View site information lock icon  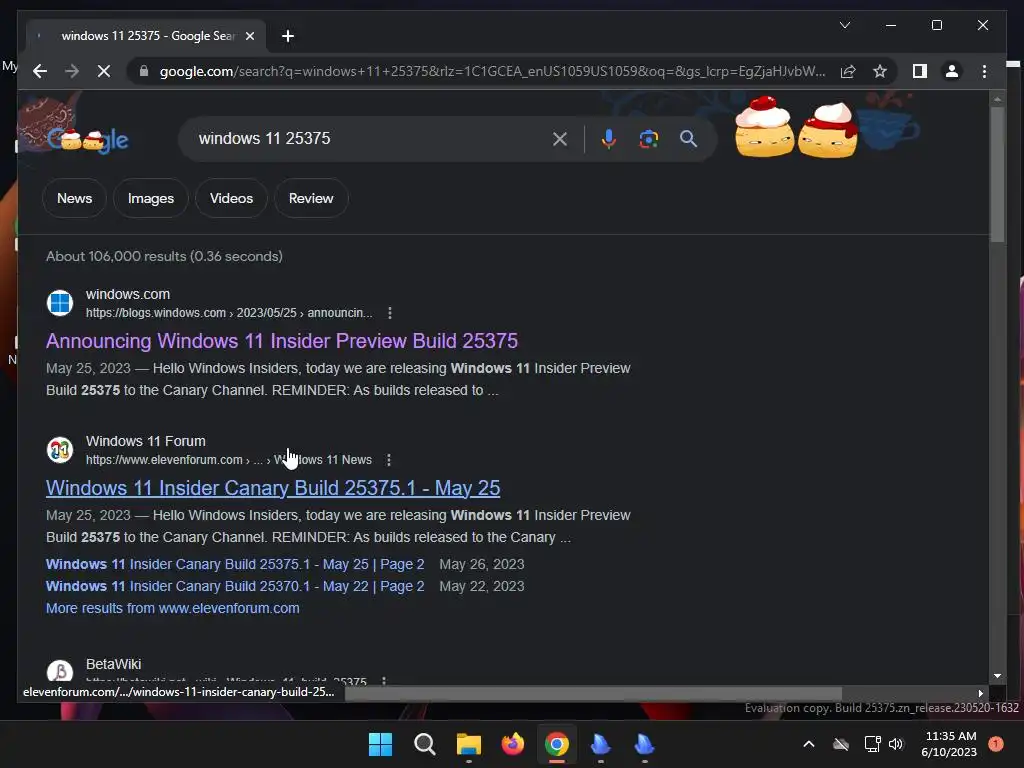point(144,71)
